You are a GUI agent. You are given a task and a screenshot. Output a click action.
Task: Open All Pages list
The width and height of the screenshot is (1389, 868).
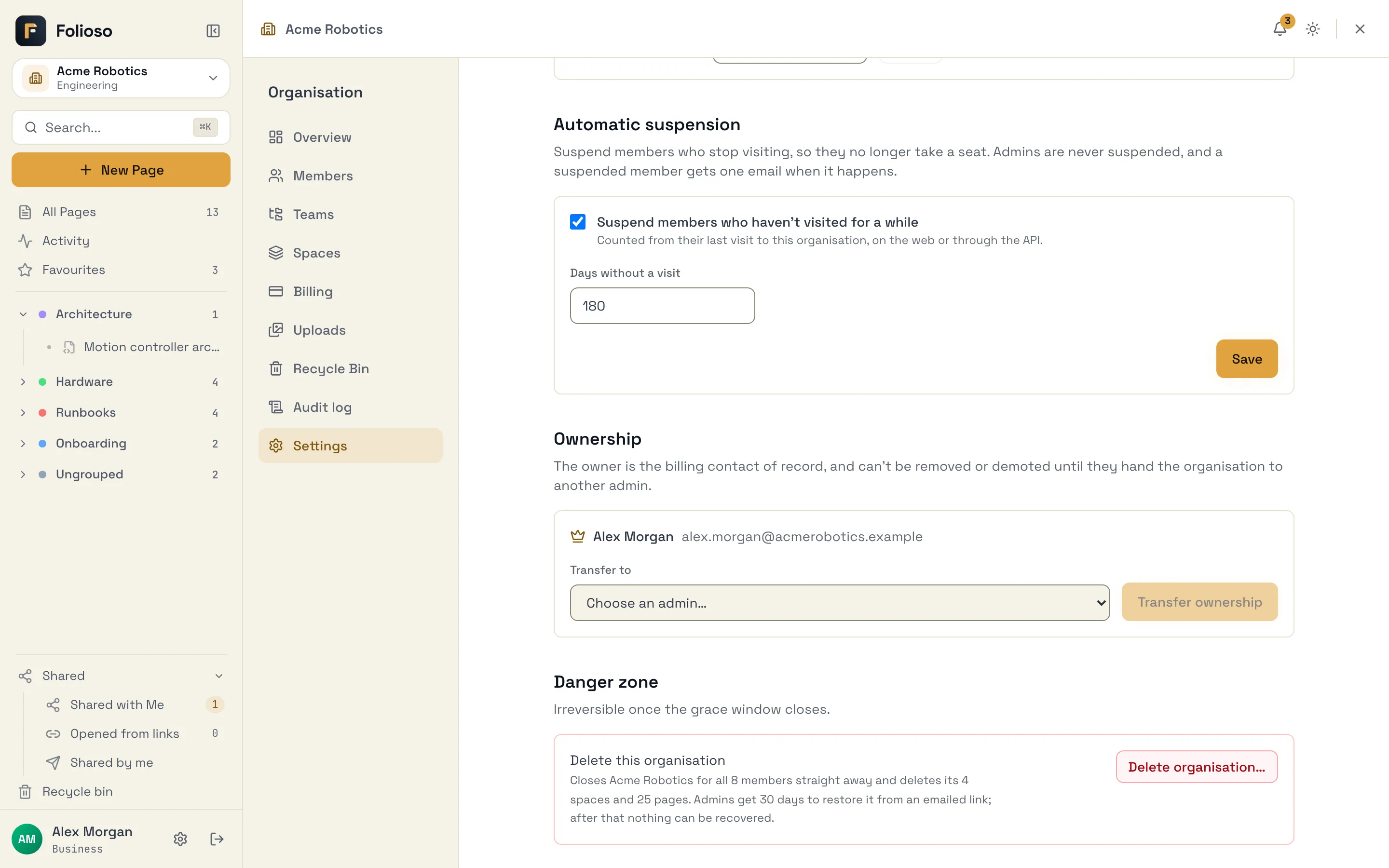click(x=121, y=212)
